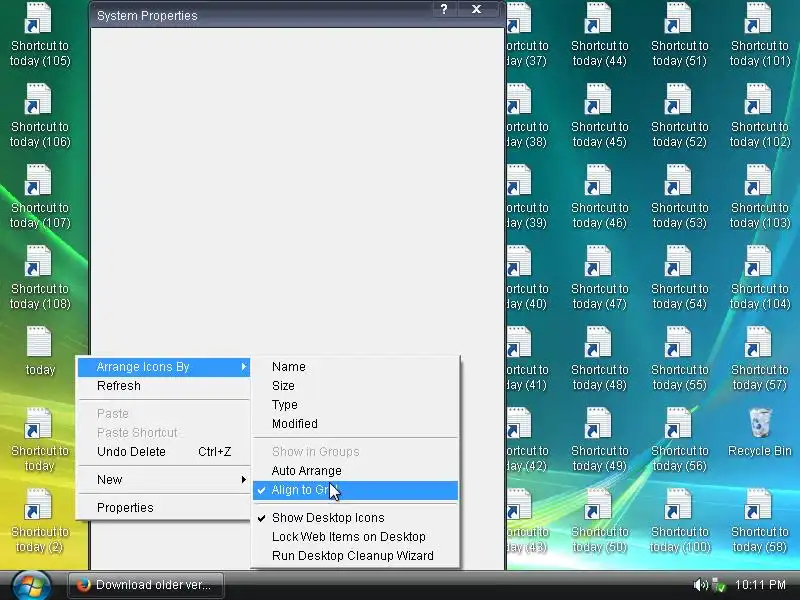Uncheck Align to Grid option

pyautogui.click(x=356, y=490)
